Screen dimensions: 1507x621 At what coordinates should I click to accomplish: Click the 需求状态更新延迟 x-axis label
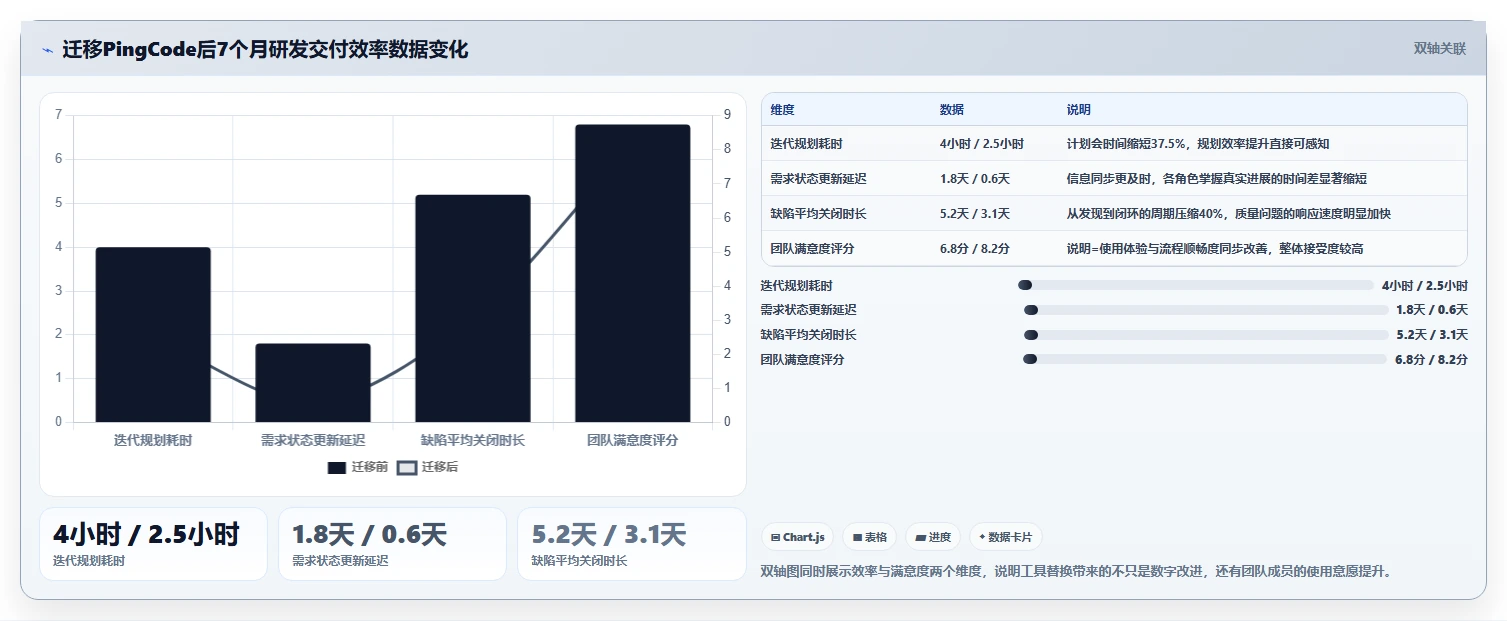tap(313, 440)
